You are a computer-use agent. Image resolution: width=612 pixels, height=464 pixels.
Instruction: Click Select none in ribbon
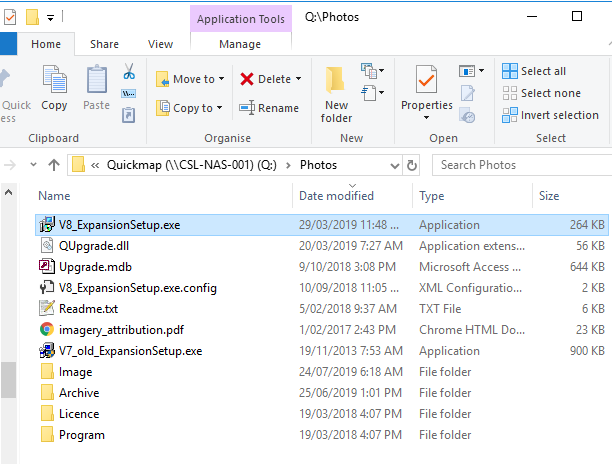pyautogui.click(x=550, y=93)
